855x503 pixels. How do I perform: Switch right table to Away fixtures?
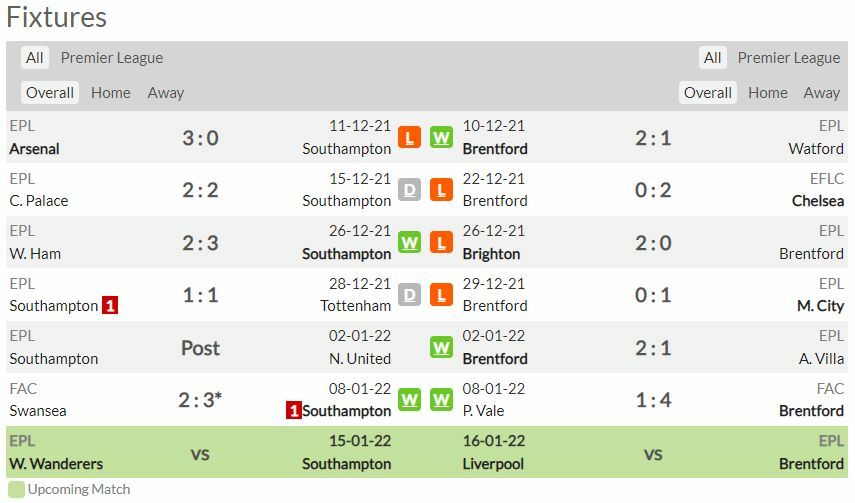[x=821, y=93]
